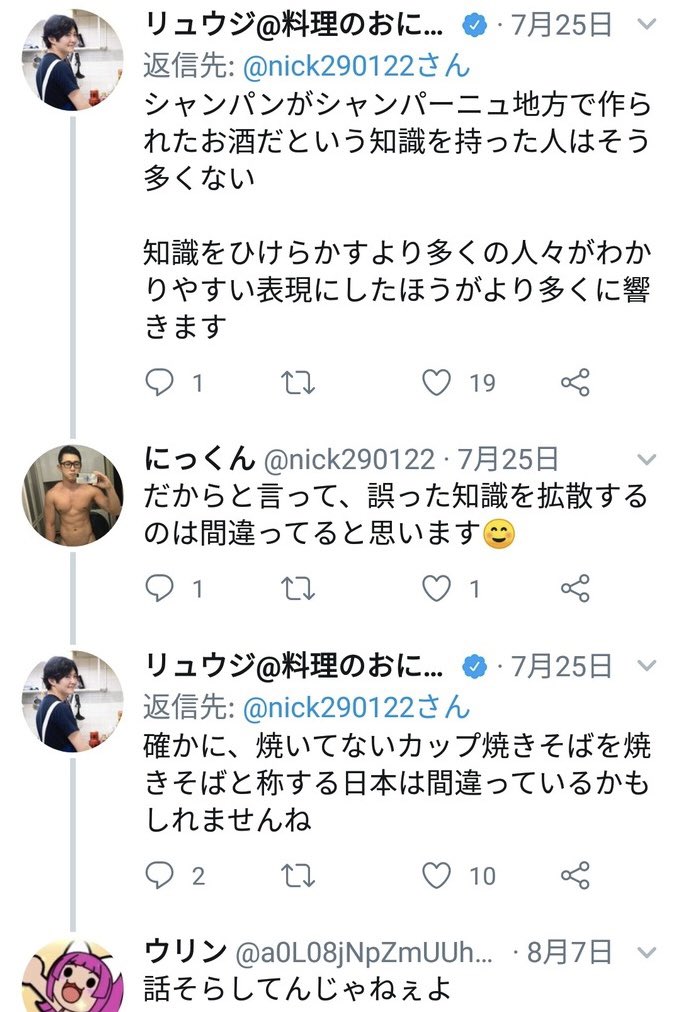The image size is (678, 1012).
Task: Share にっくん's tweet
Action: (575, 589)
